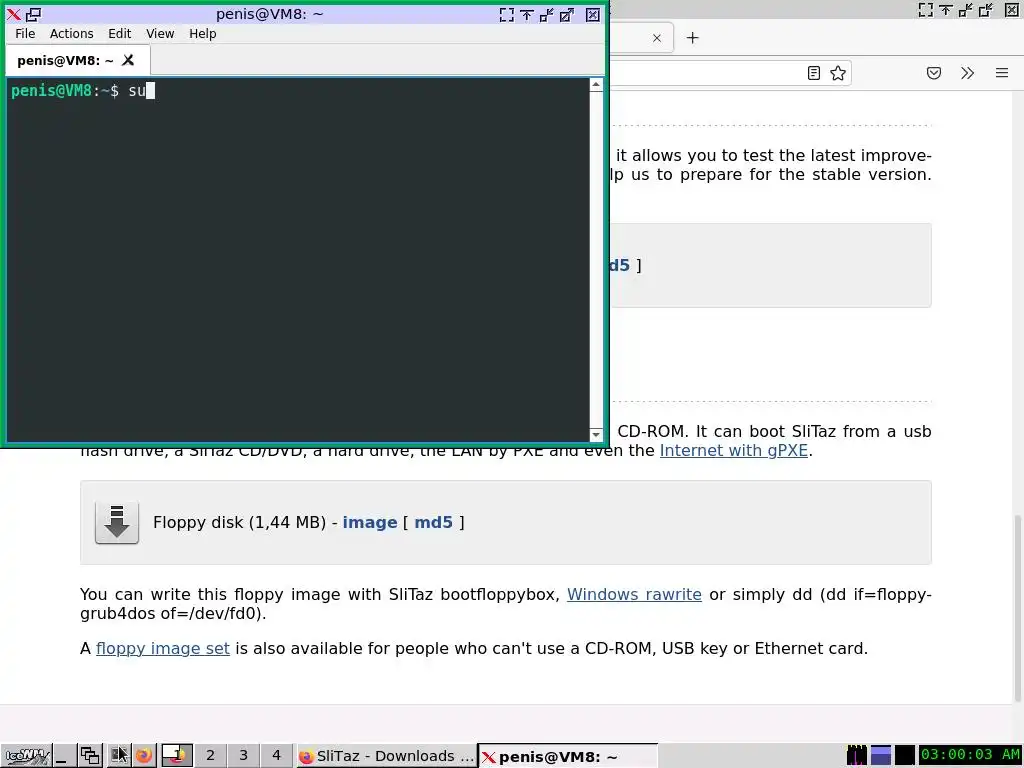1024x768 pixels.
Task: Click the network monitor tray graph
Action: coord(904,756)
